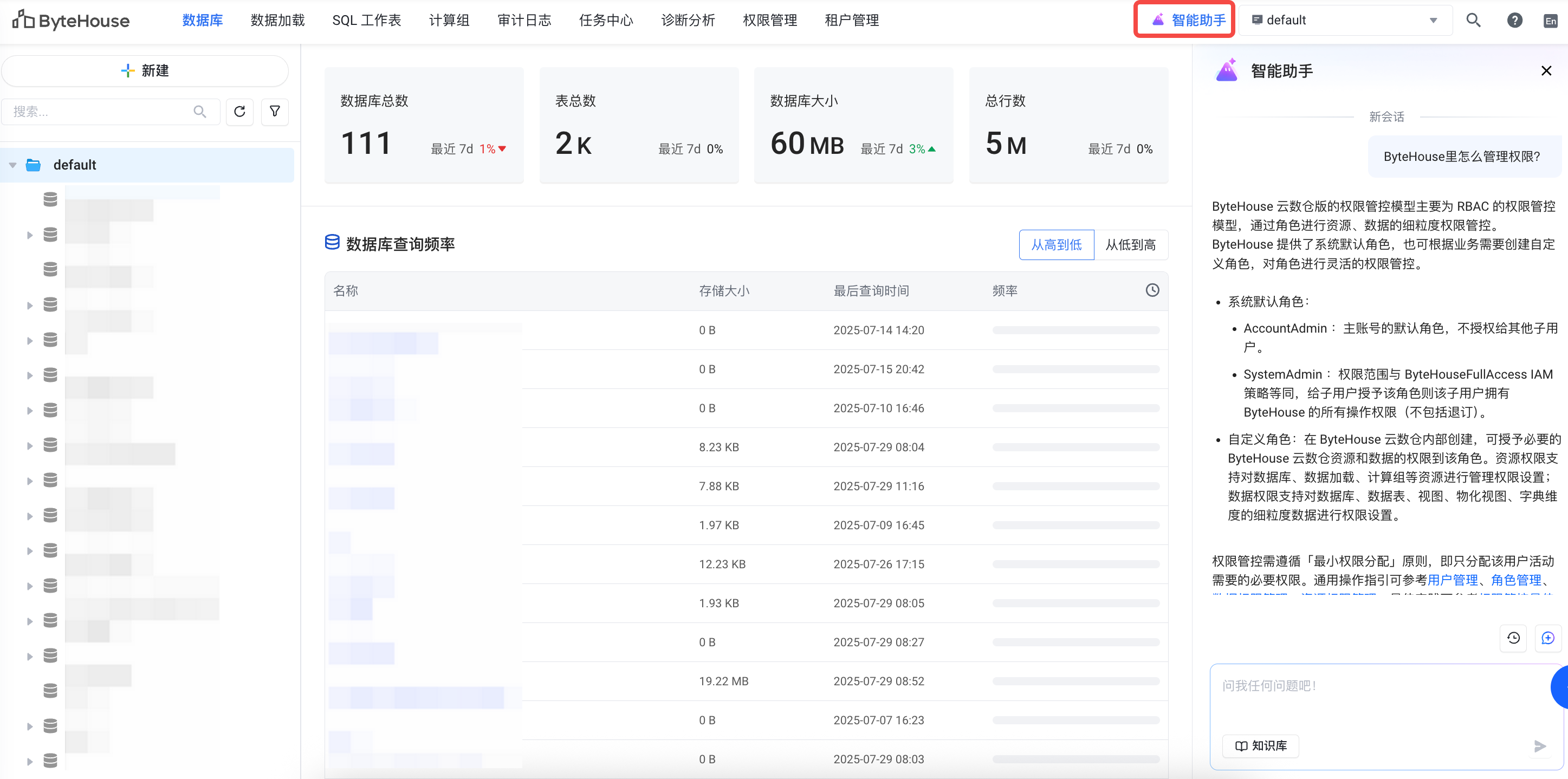Click the global search magnifier icon
Viewport: 1568px width, 779px height.
click(x=1473, y=20)
